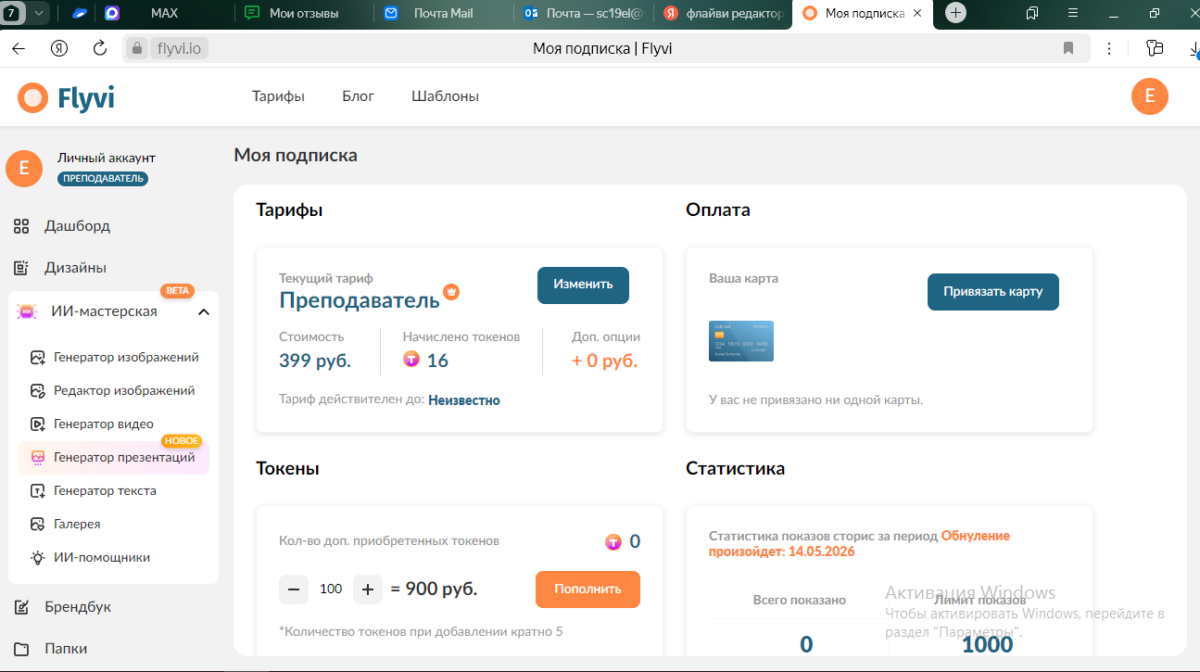Switch to the флайви редактор browser tab

[x=723, y=13]
